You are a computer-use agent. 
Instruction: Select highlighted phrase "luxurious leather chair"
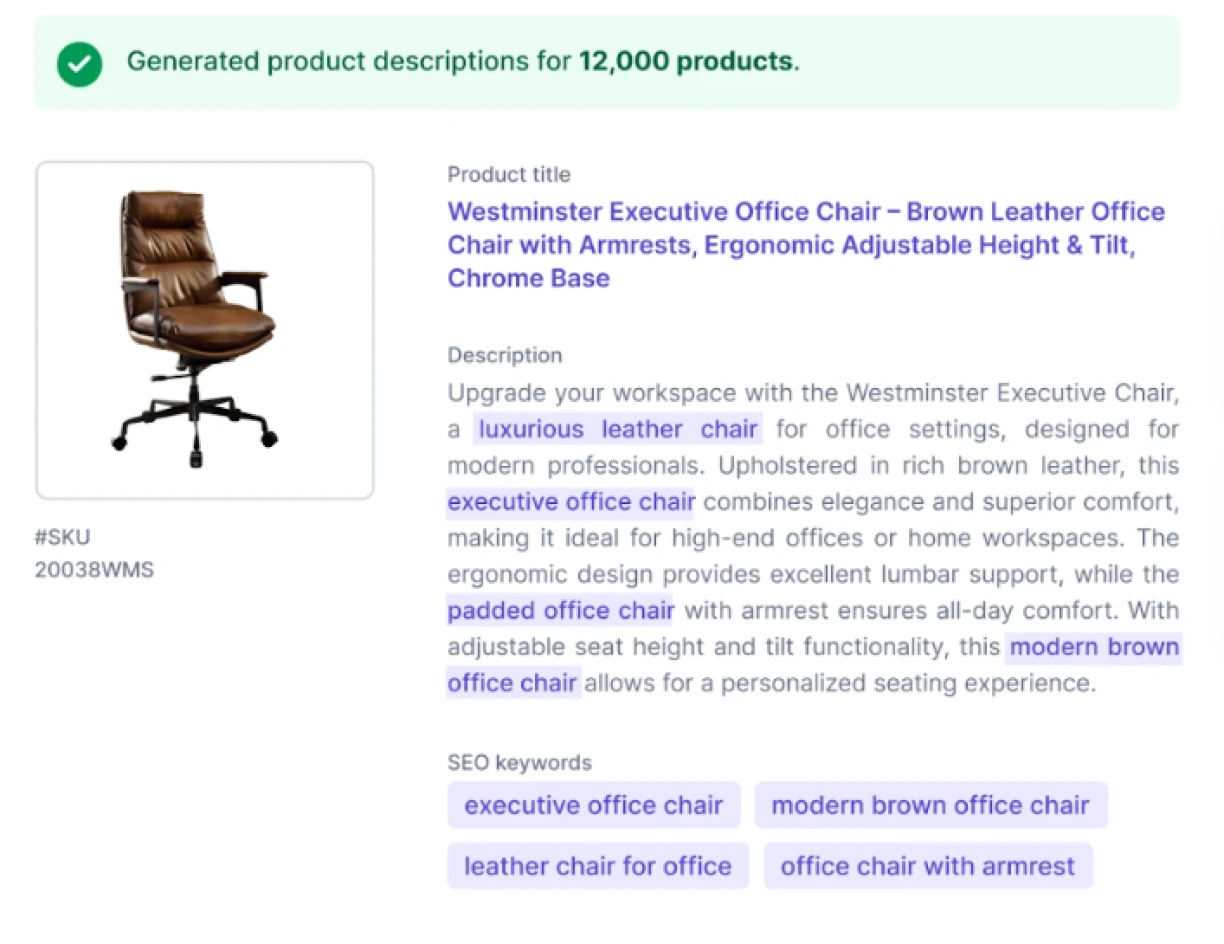tap(617, 430)
